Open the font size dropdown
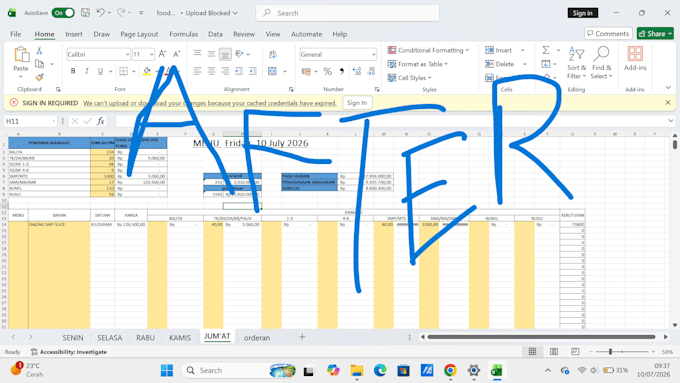 [151, 55]
